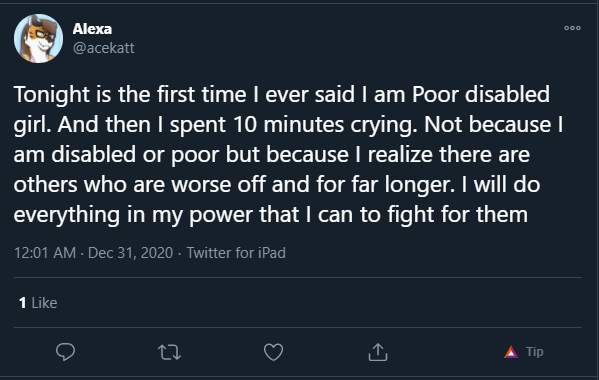Open the 12:01 AM timestamp link
The width and height of the screenshot is (599, 380).
click(45, 253)
